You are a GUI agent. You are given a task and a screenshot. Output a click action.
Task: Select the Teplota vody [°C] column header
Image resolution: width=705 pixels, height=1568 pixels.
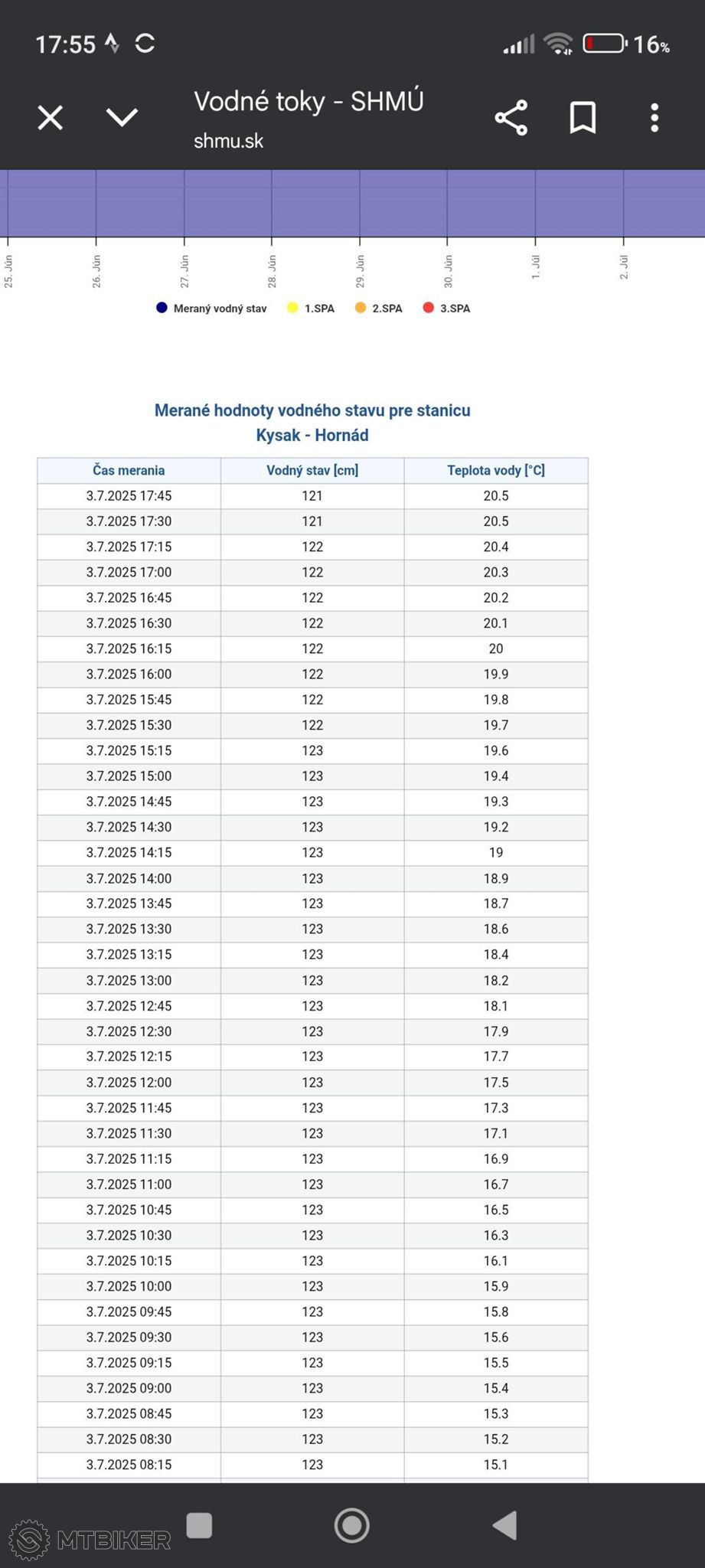coord(496,470)
